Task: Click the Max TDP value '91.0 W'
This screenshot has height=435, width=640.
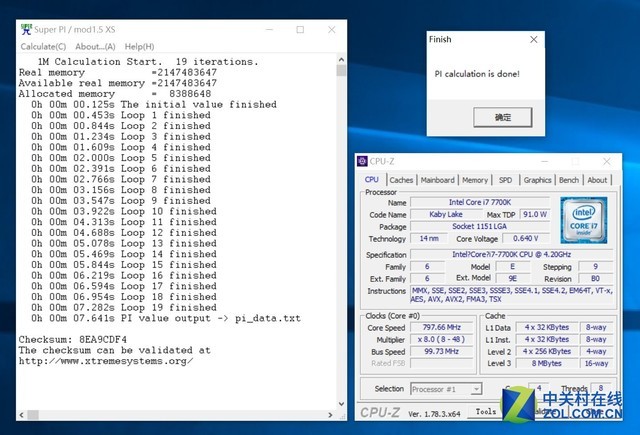Action: (535, 215)
